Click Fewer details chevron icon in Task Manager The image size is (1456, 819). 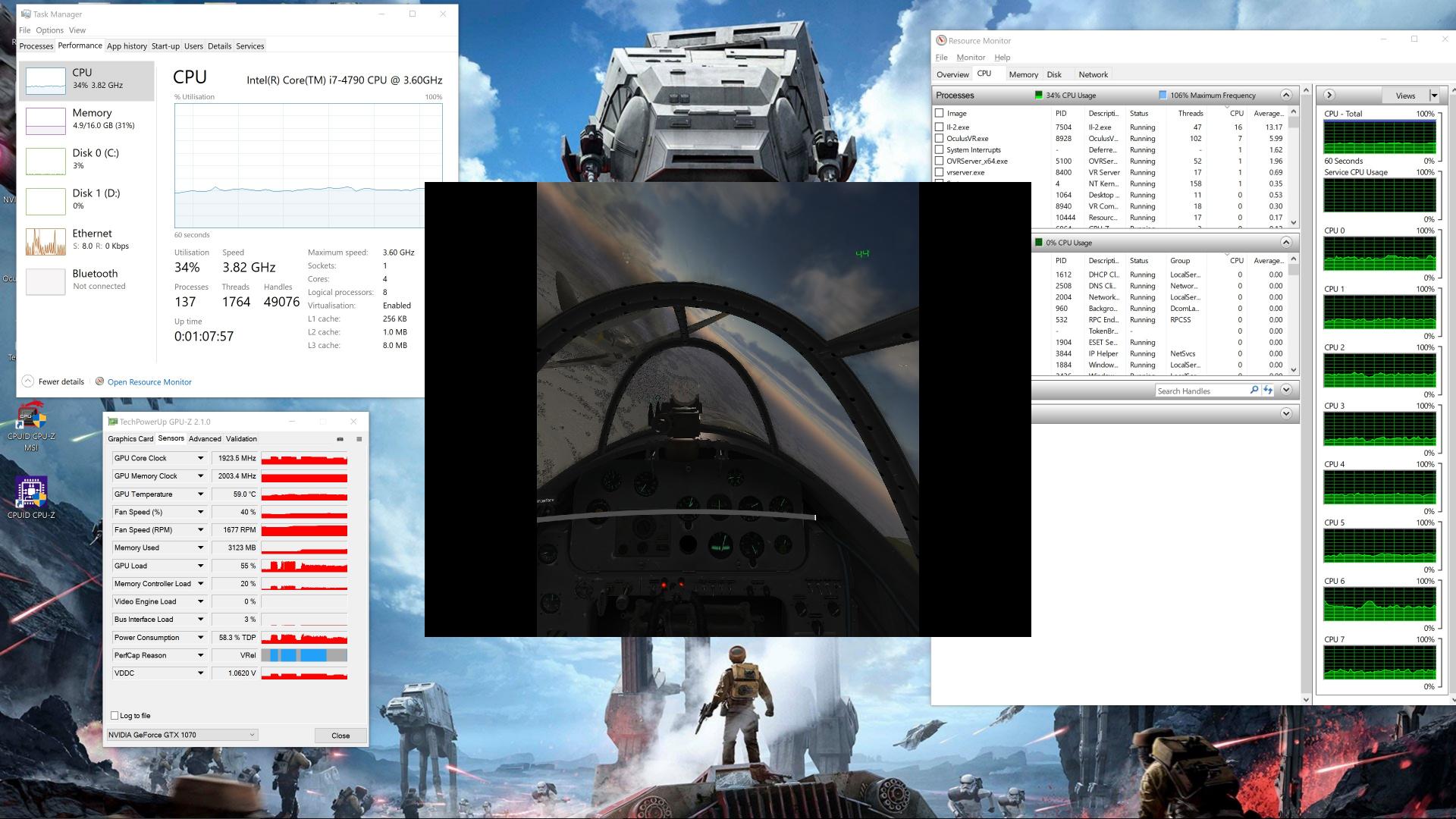[28, 381]
